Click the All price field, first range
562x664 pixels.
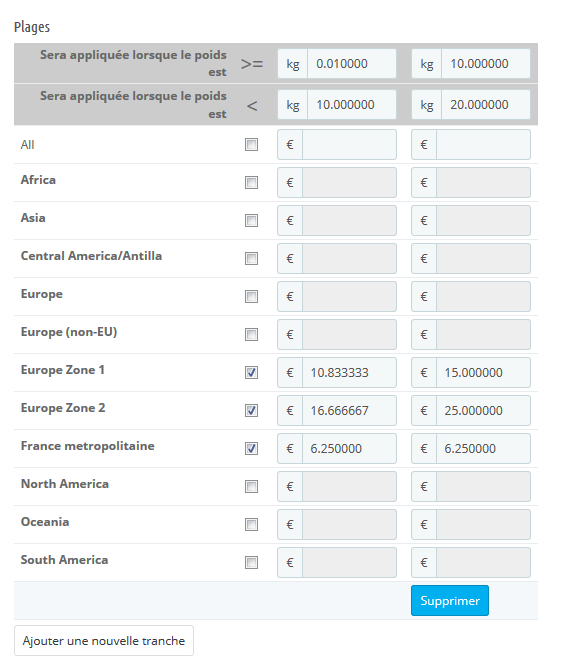(349, 145)
